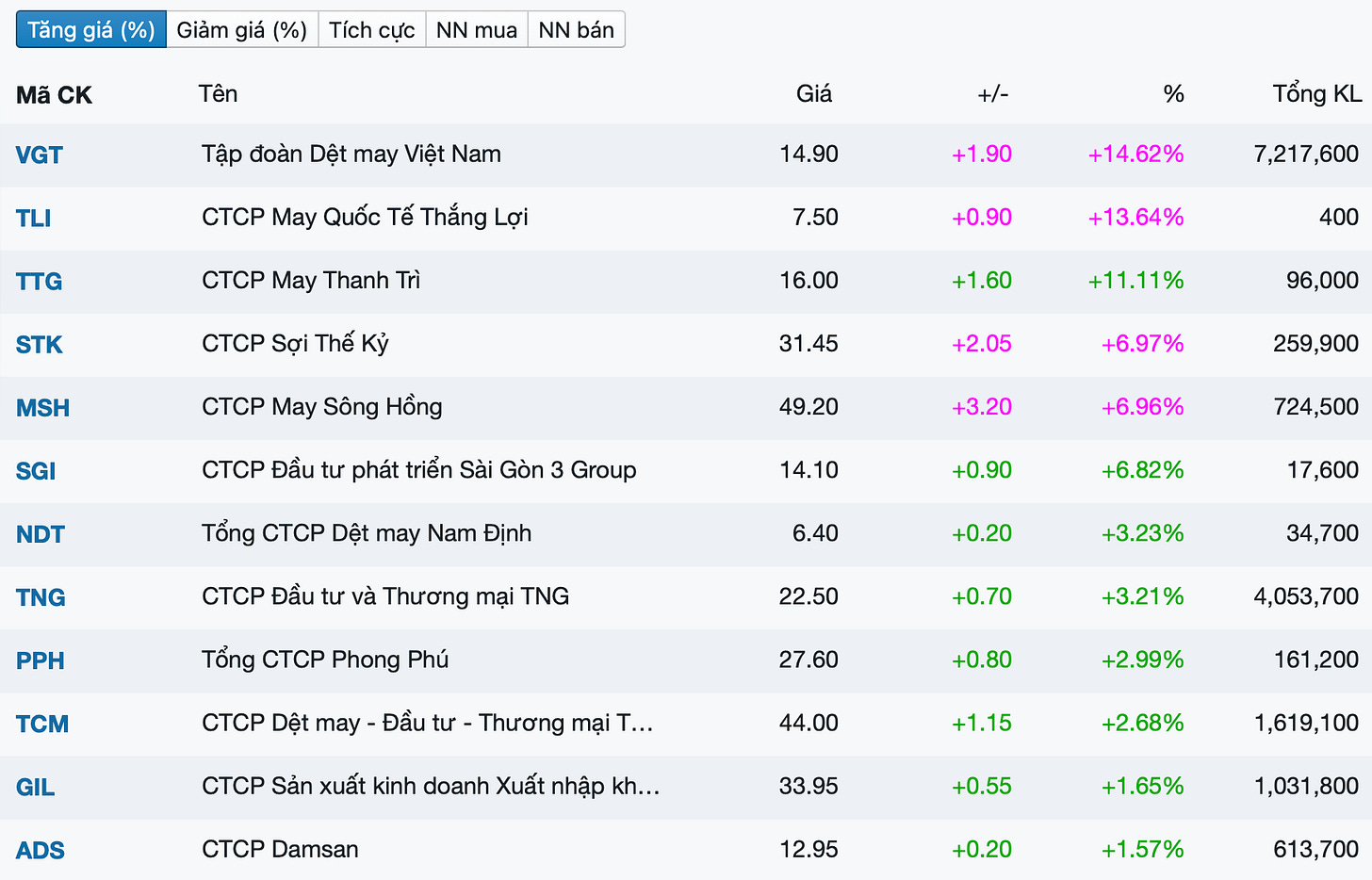Open the TCM stock code link
1372x880 pixels.
pyautogui.click(x=42, y=724)
